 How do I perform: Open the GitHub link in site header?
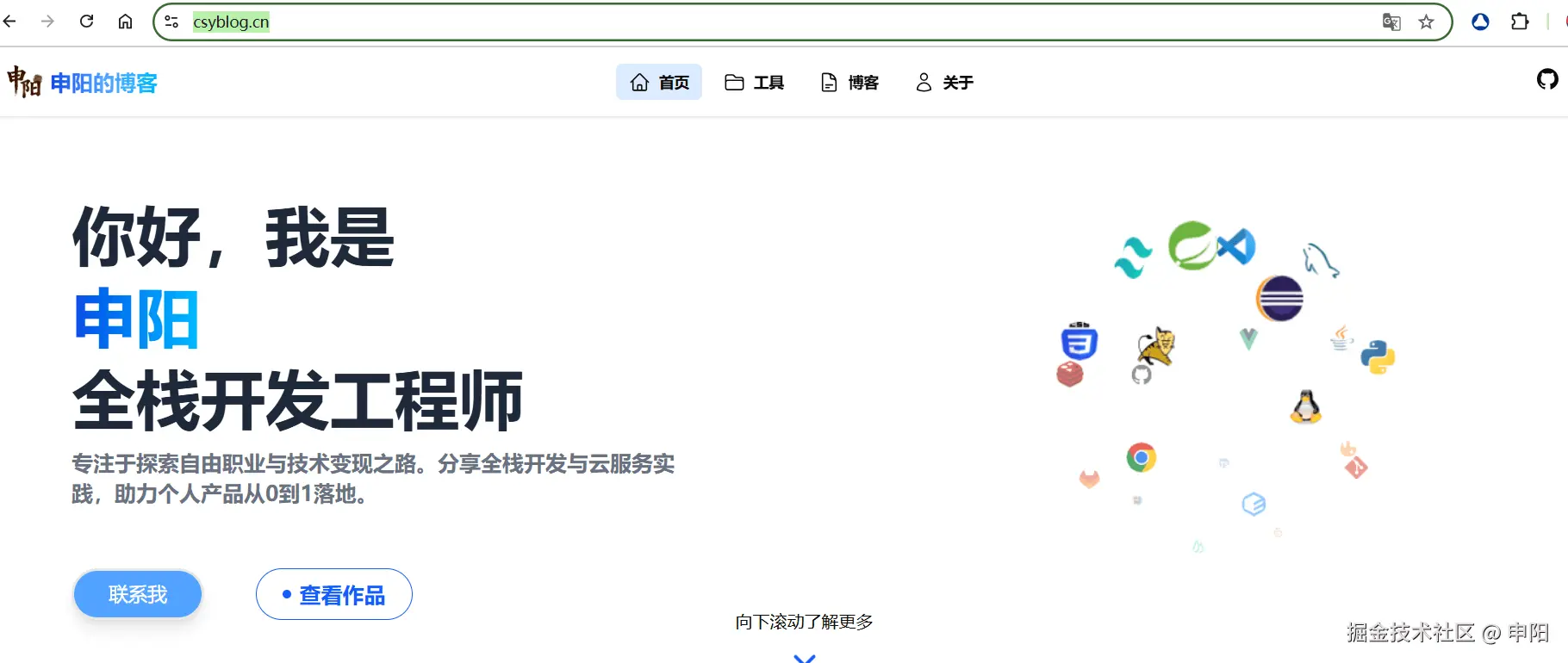pyautogui.click(x=1547, y=80)
